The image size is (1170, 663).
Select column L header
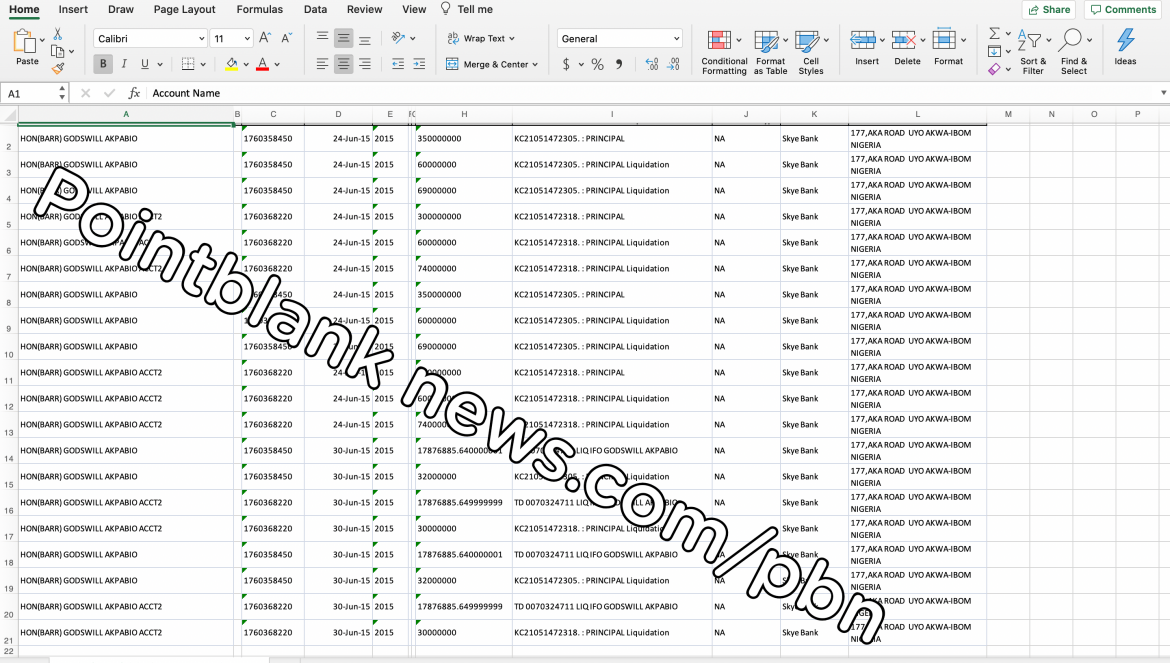tap(917, 114)
